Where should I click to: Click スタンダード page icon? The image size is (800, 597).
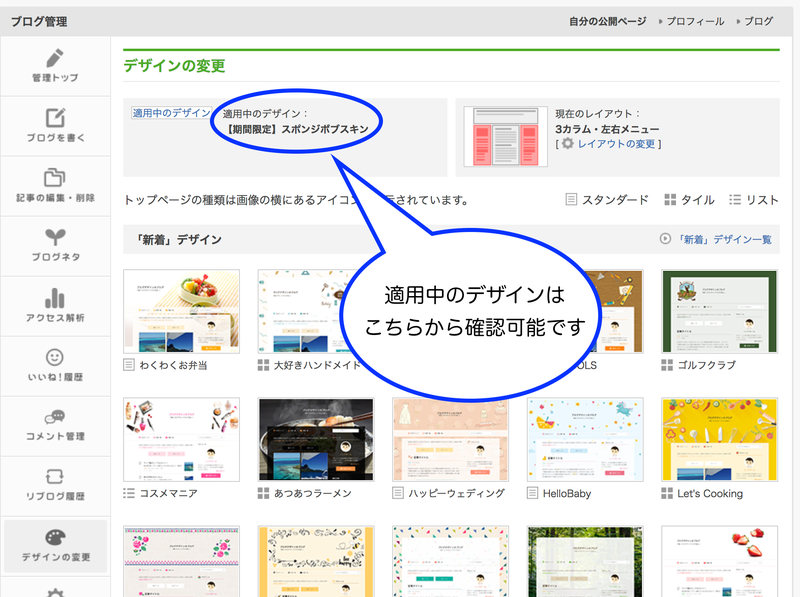(571, 199)
